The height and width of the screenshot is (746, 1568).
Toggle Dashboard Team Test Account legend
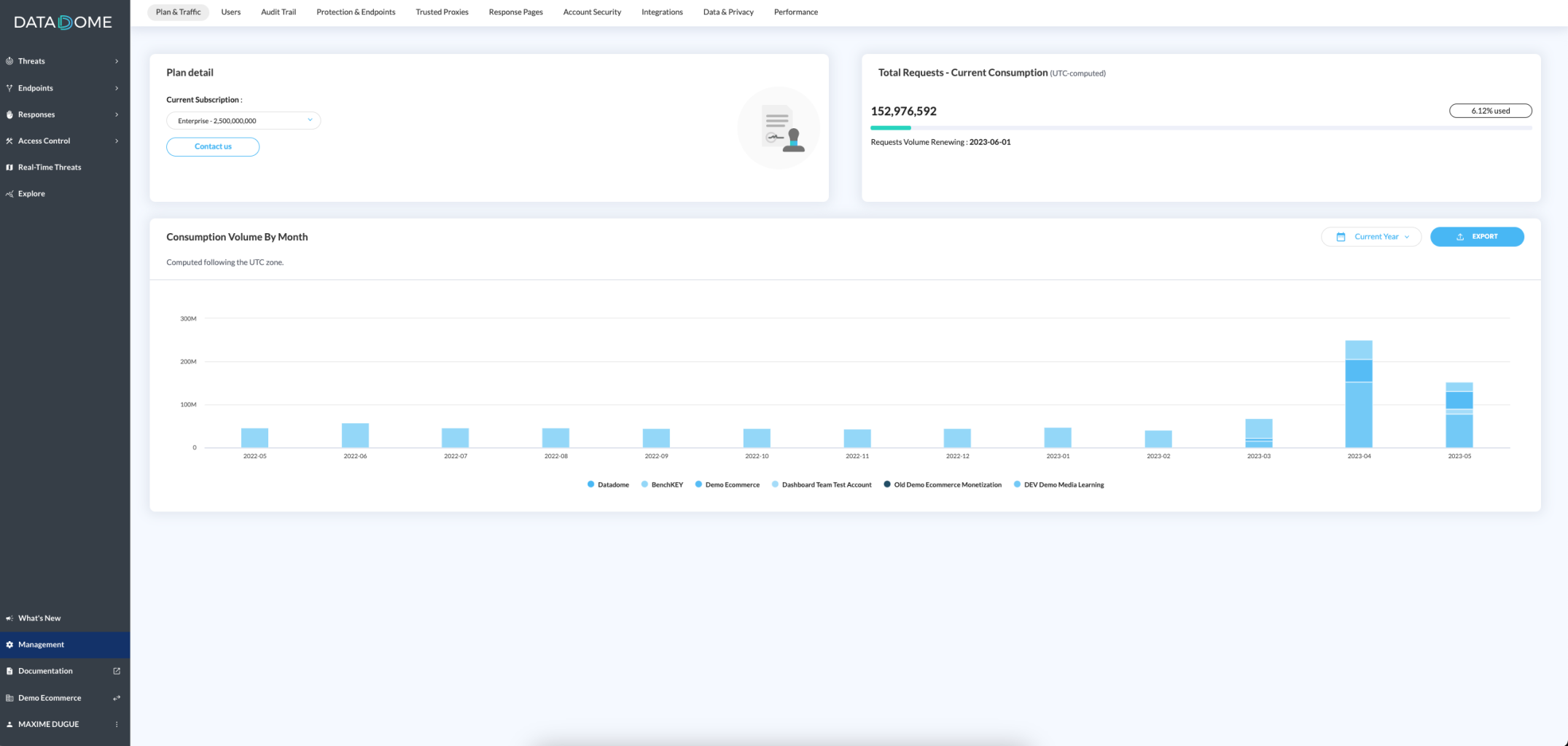point(822,484)
